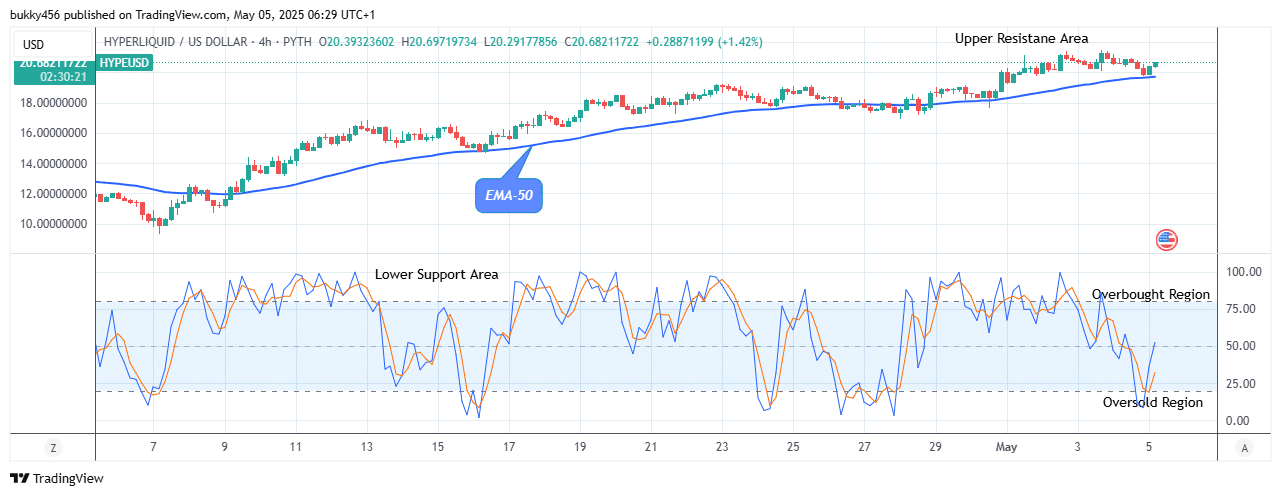The width and height of the screenshot is (1281, 496).
Task: Click the 'Overbought Region' label
Action: [x=1151, y=295]
